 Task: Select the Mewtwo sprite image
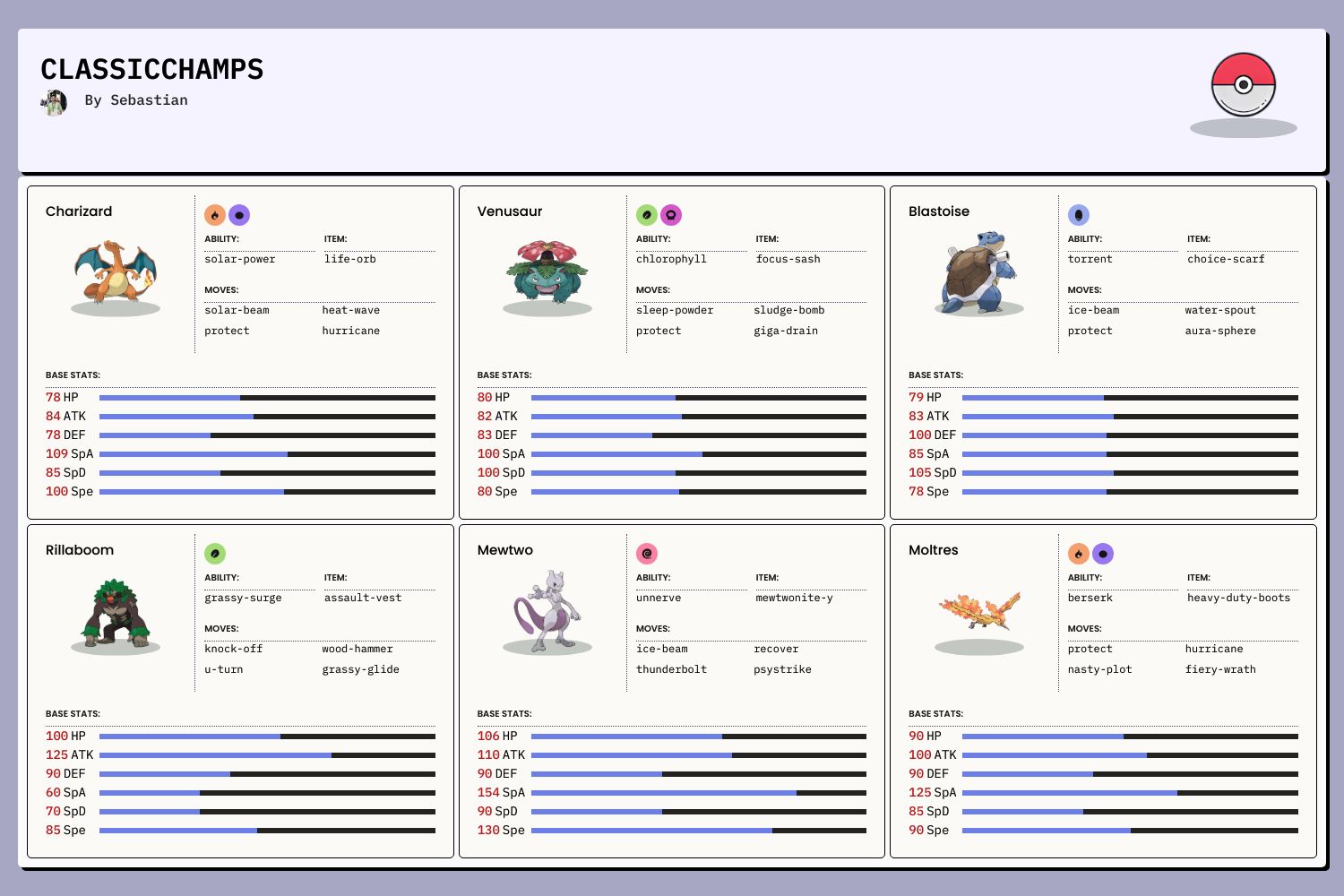[x=547, y=609]
